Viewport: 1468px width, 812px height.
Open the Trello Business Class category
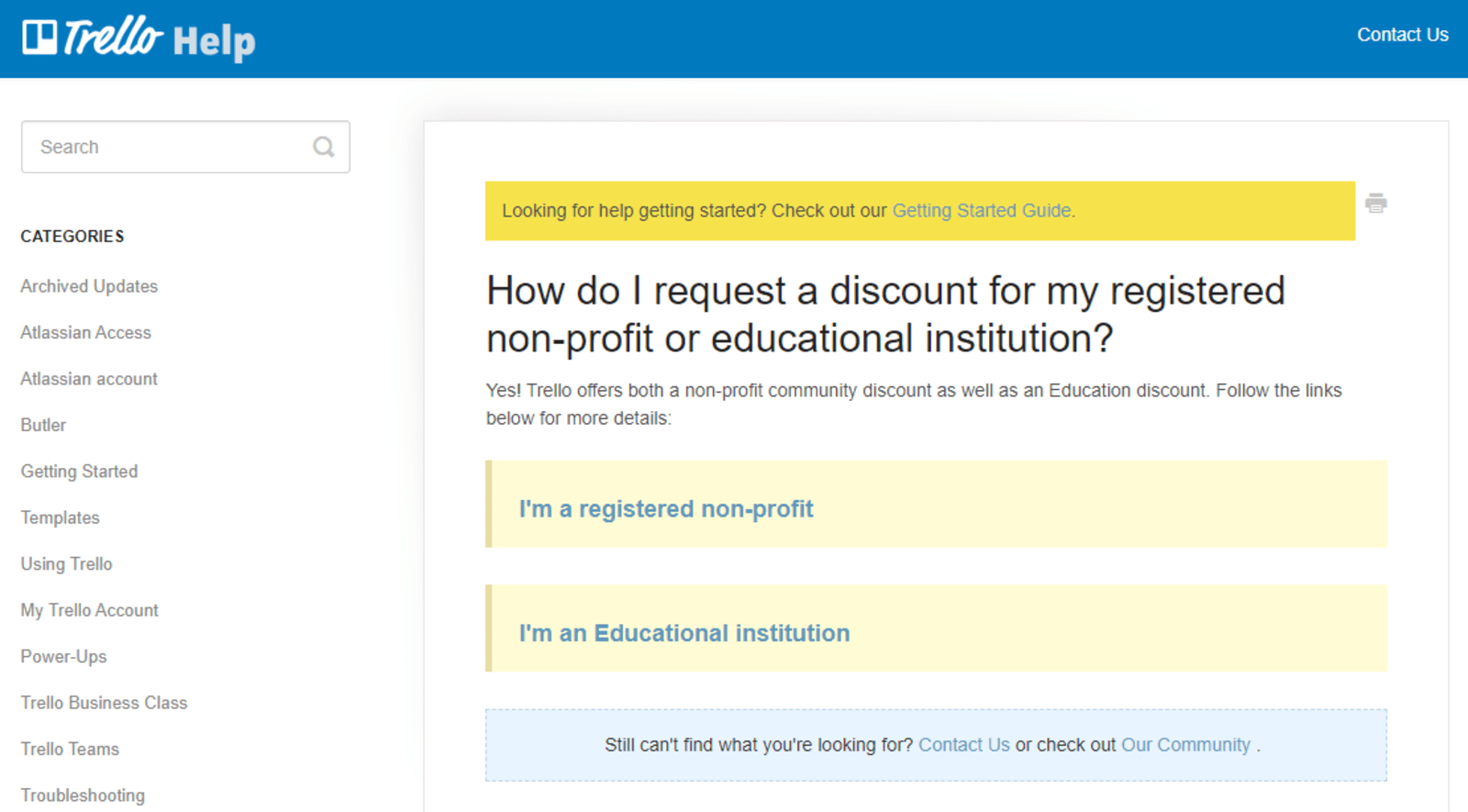103,702
